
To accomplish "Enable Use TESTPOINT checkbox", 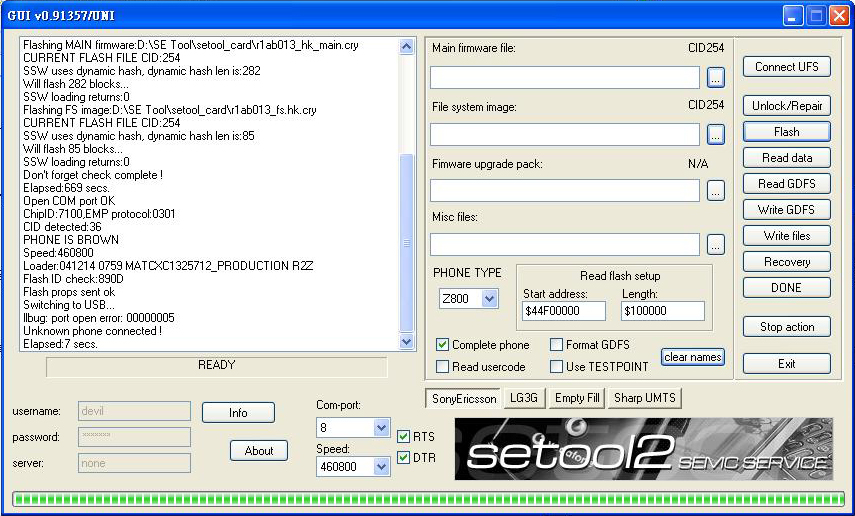I will pos(556,367).
